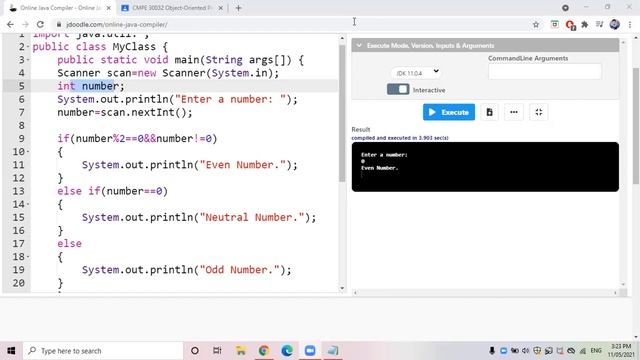640x360 pixels.
Task: Click the 'number=scan.nextInt();' line
Action: (x=124, y=112)
